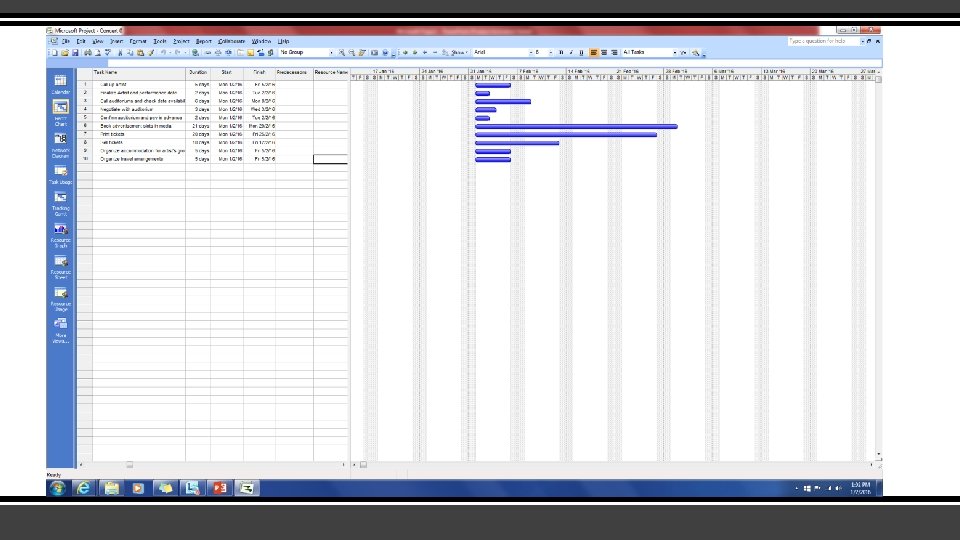Click the Start column header
The image size is (960, 540).
click(x=227, y=72)
